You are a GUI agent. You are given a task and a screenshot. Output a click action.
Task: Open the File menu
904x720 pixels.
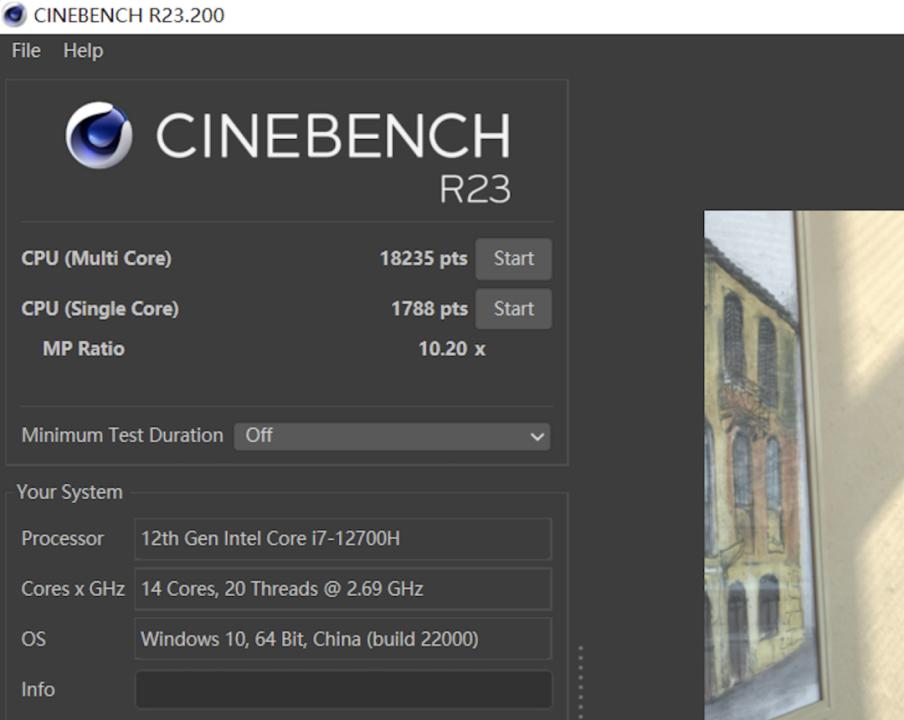tap(26, 50)
